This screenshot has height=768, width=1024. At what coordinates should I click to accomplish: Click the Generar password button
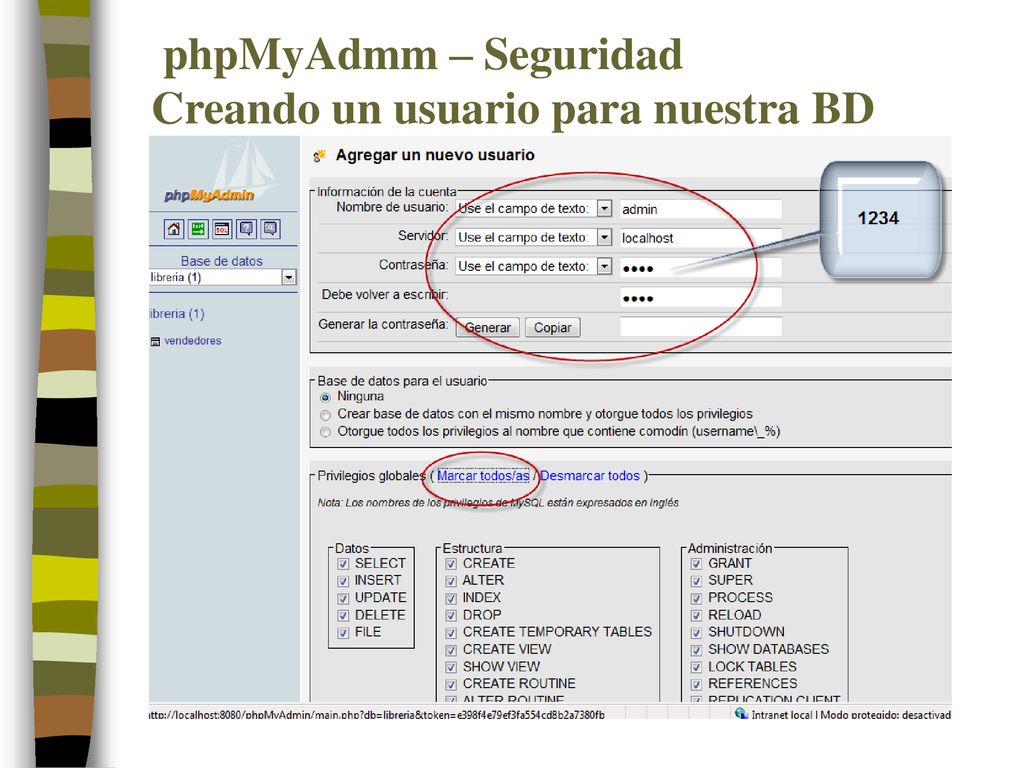point(488,327)
